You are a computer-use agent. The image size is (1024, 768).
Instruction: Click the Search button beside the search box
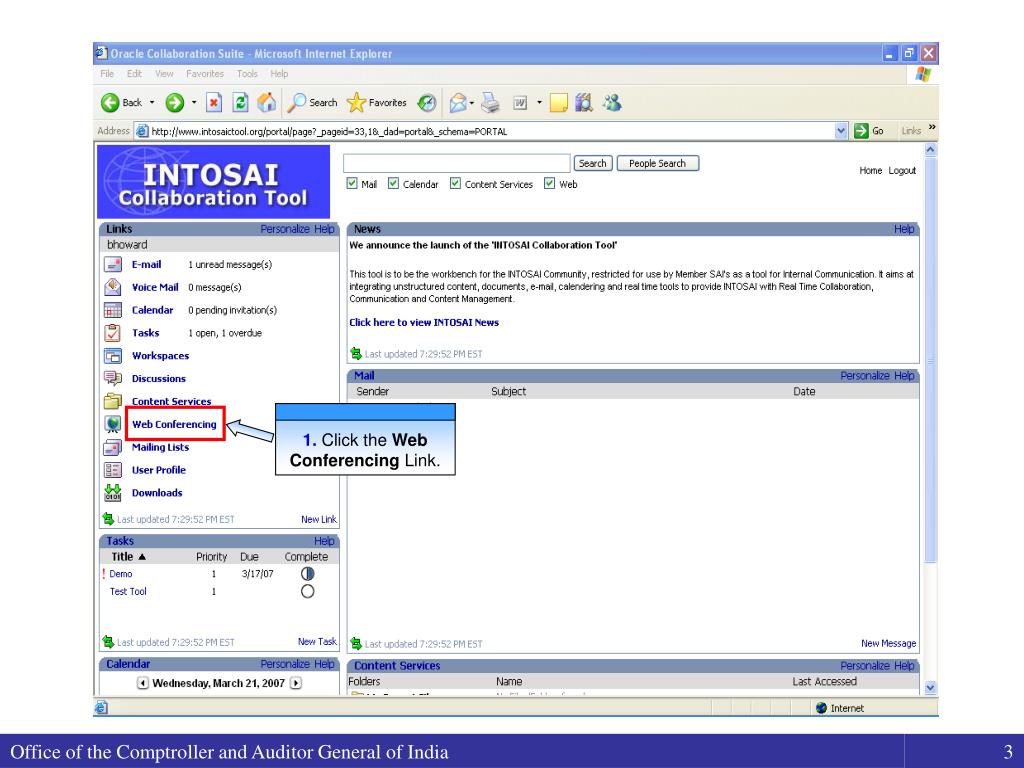click(593, 163)
